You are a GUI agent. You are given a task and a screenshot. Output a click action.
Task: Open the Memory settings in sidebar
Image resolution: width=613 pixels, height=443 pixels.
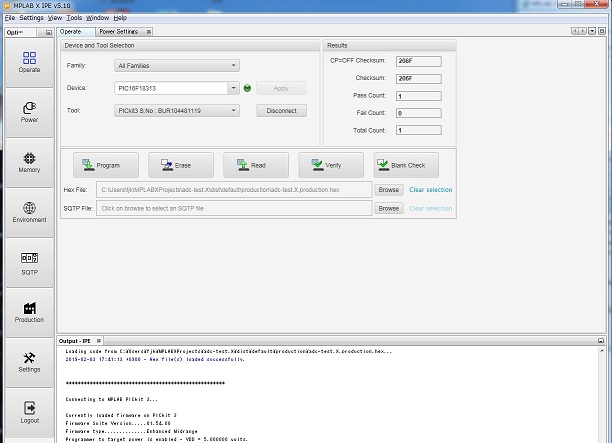[29, 163]
